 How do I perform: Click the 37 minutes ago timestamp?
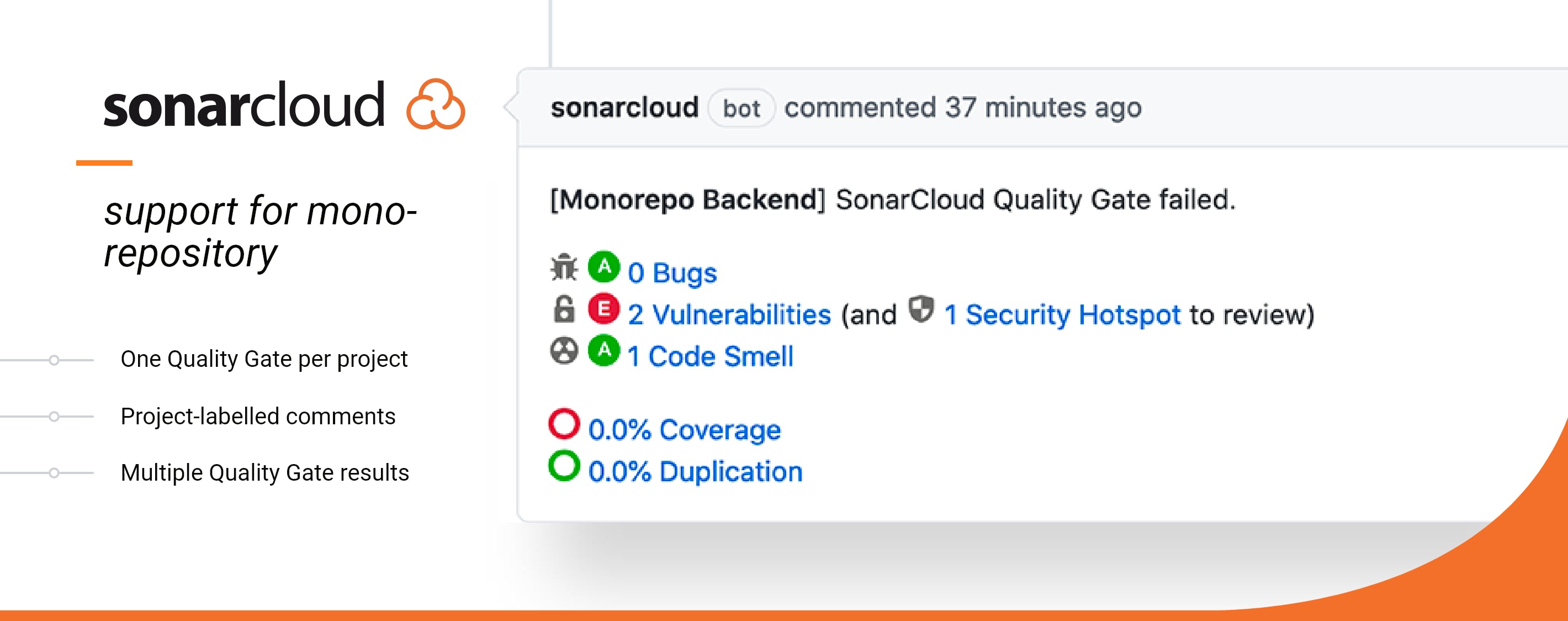1043,108
